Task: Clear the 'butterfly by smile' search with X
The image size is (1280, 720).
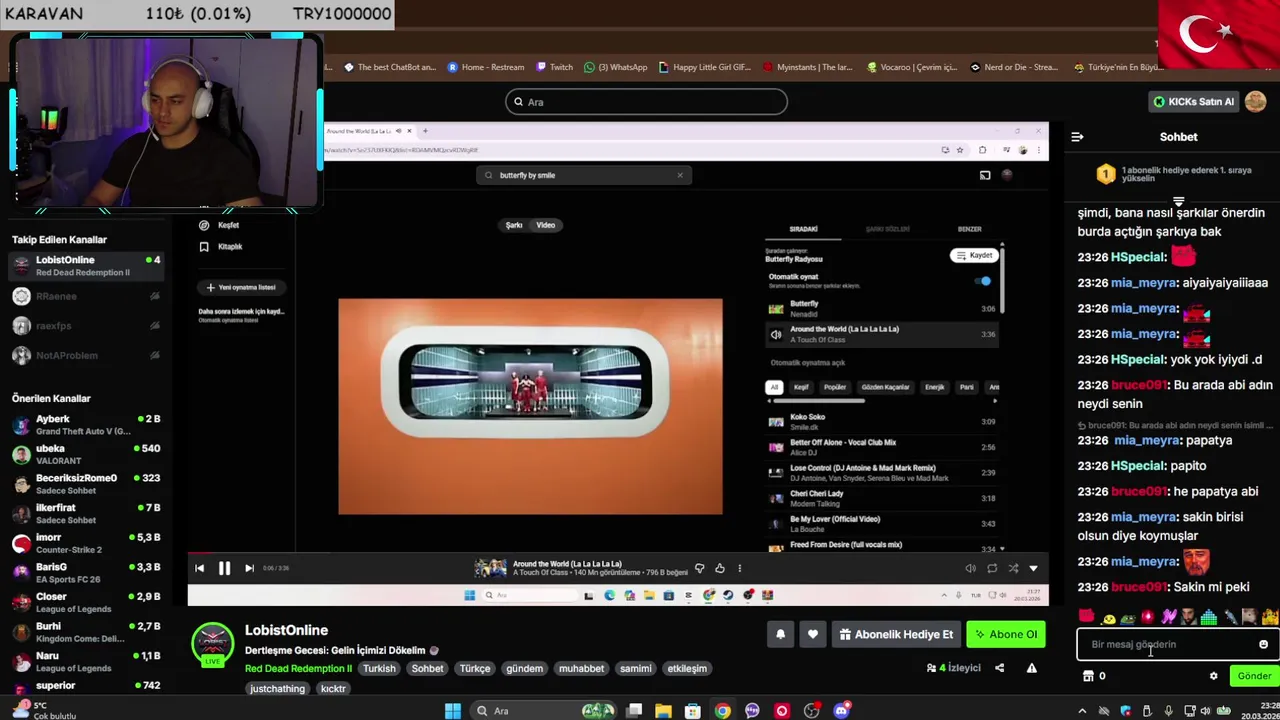Action: coord(680,175)
